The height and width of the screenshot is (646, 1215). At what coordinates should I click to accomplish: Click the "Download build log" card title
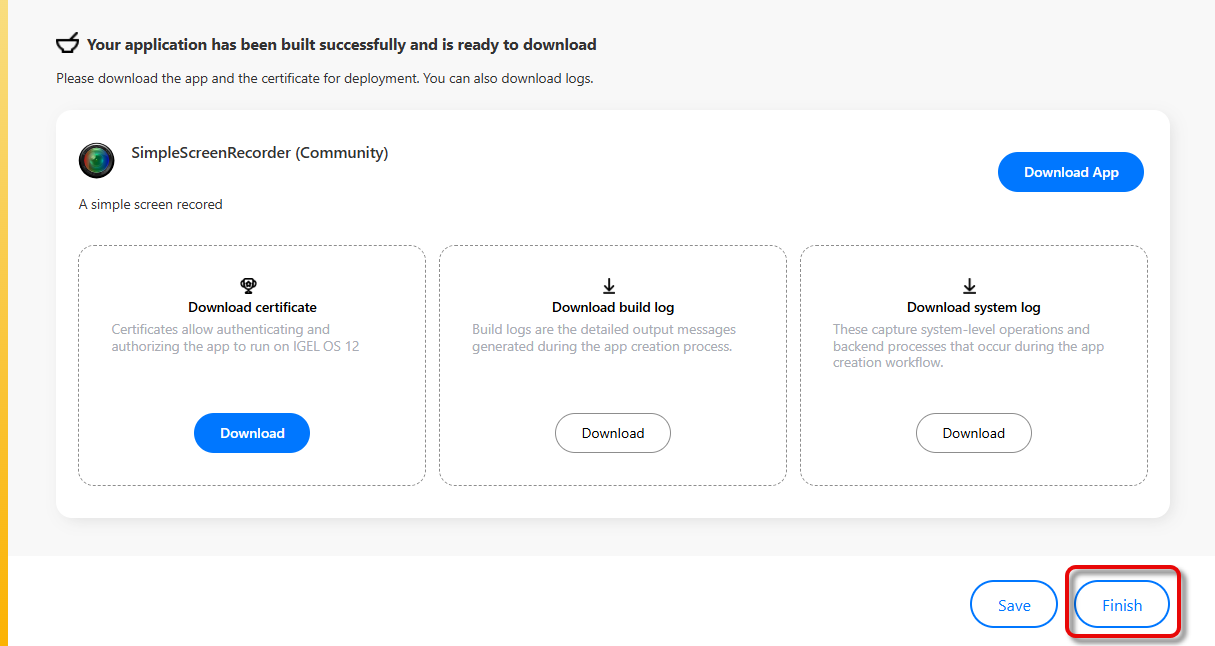tap(613, 307)
